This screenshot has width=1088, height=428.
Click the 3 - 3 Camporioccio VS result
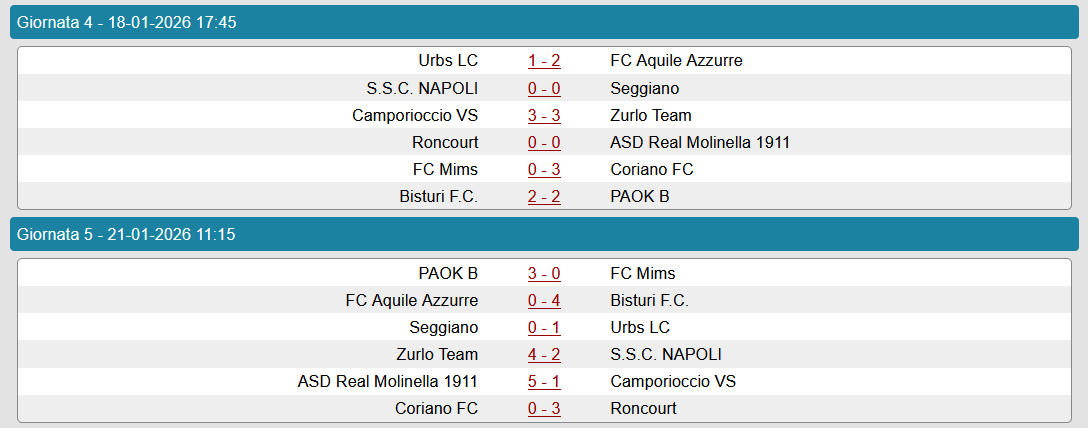point(544,115)
